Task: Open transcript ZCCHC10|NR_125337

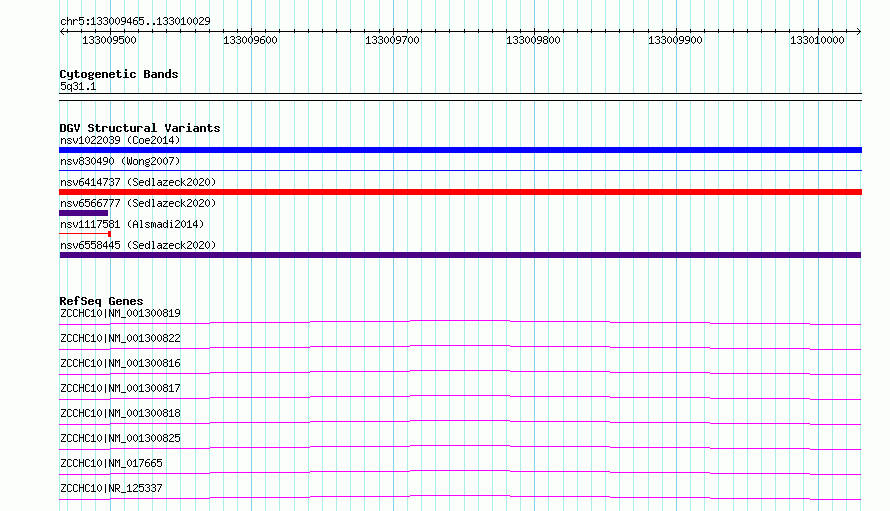Action: coord(111,488)
